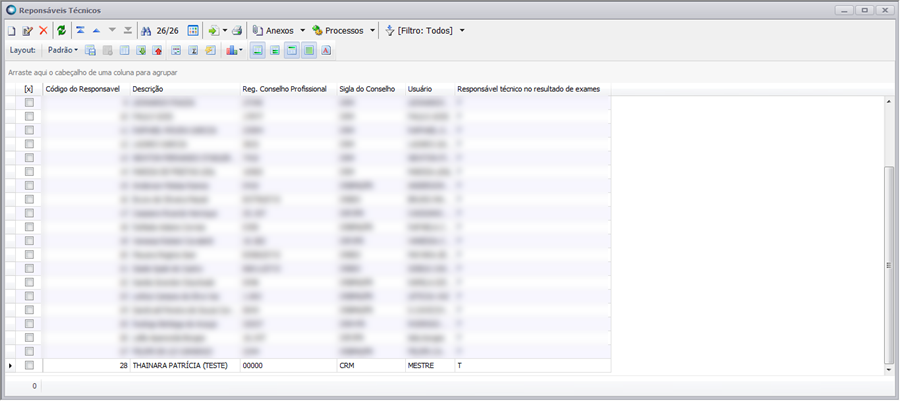The width and height of the screenshot is (900, 401).
Task: Delete the record with the red X icon
Action: 43,31
